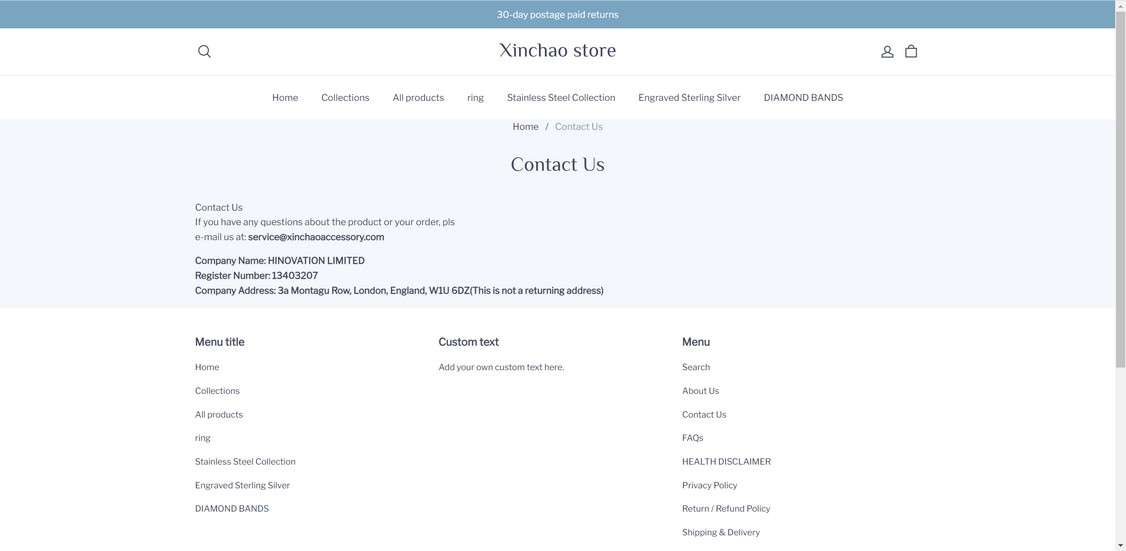
Task: Open DIAMOND BANDS in the top navigation
Action: (x=803, y=98)
